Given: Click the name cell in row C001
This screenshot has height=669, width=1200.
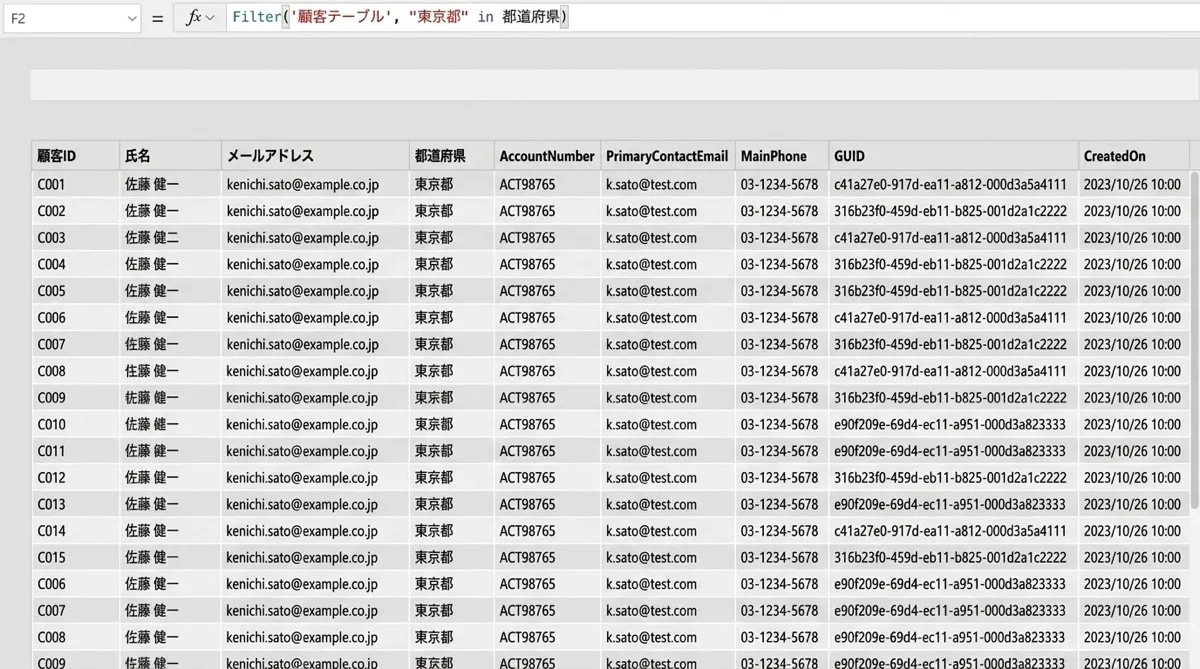Looking at the screenshot, I should [x=170, y=185].
